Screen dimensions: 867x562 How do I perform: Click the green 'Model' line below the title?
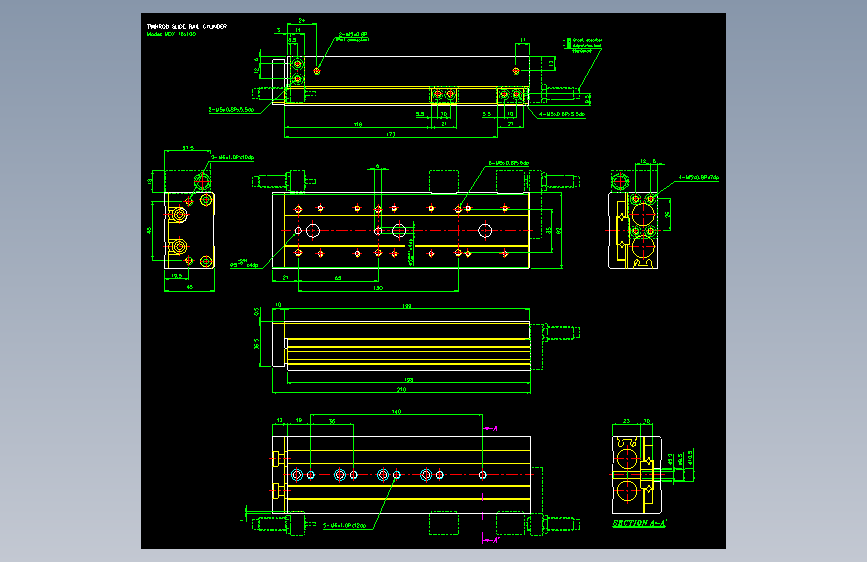171,34
